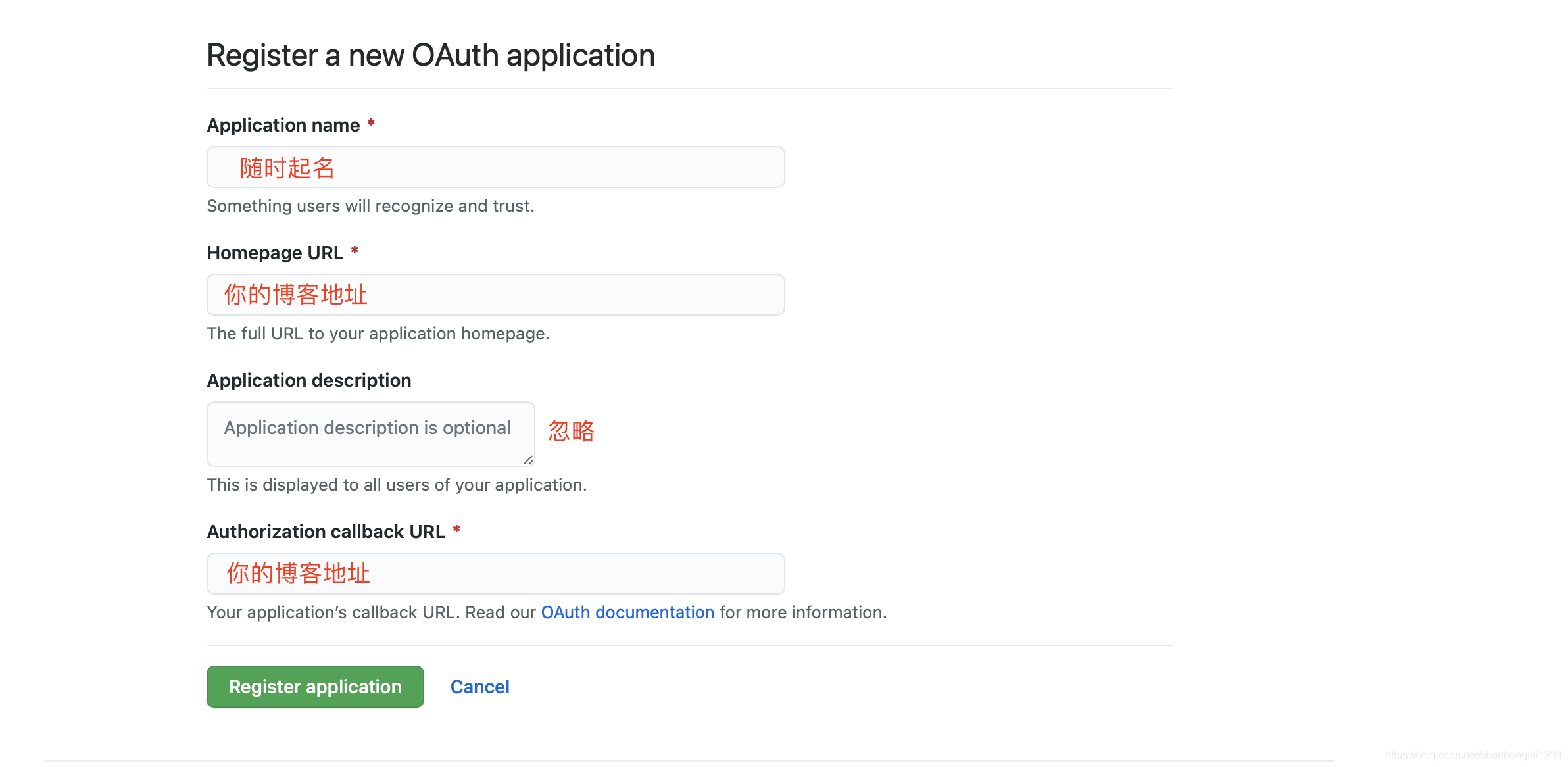The height and width of the screenshot is (767, 1568).
Task: Click the blog.csdn.net watermark text
Action: 1473,755
